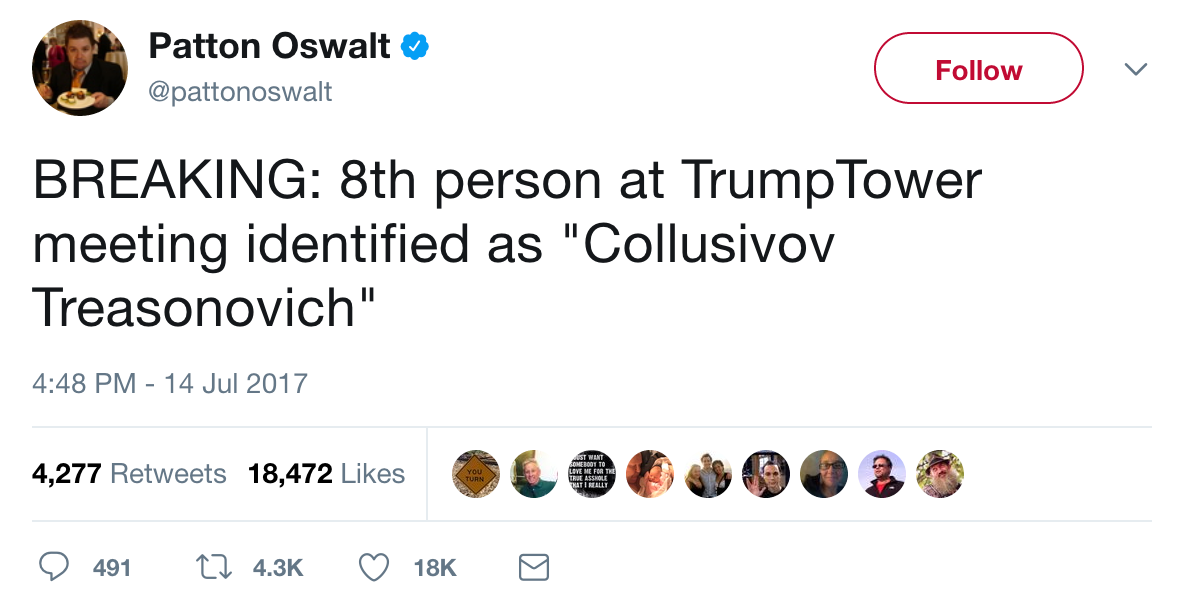
Task: Click the @pattonoswalt handle
Action: point(240,92)
